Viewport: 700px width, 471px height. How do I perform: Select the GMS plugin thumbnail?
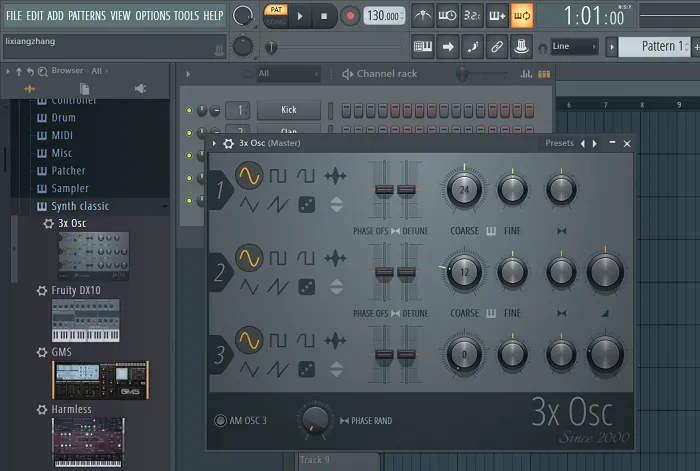click(x=100, y=380)
